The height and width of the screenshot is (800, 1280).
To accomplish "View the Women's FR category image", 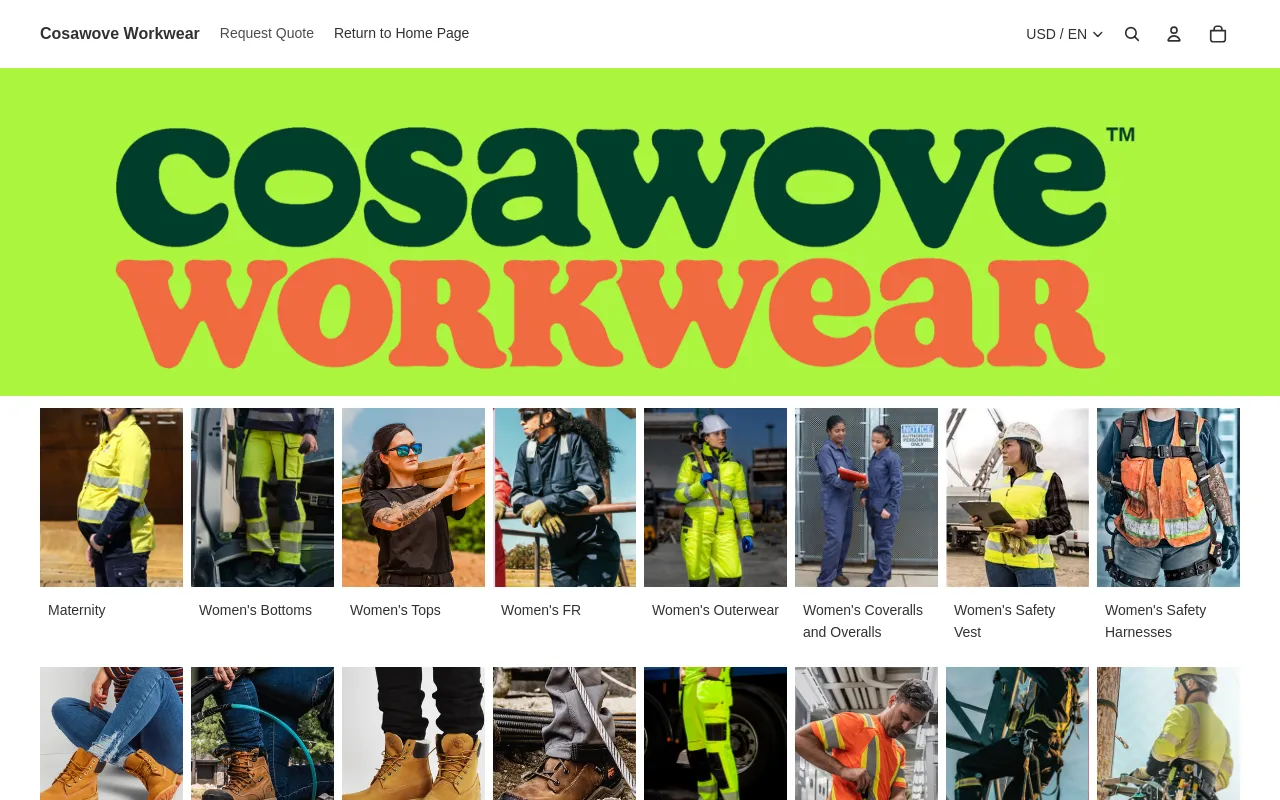I will click(x=564, y=497).
